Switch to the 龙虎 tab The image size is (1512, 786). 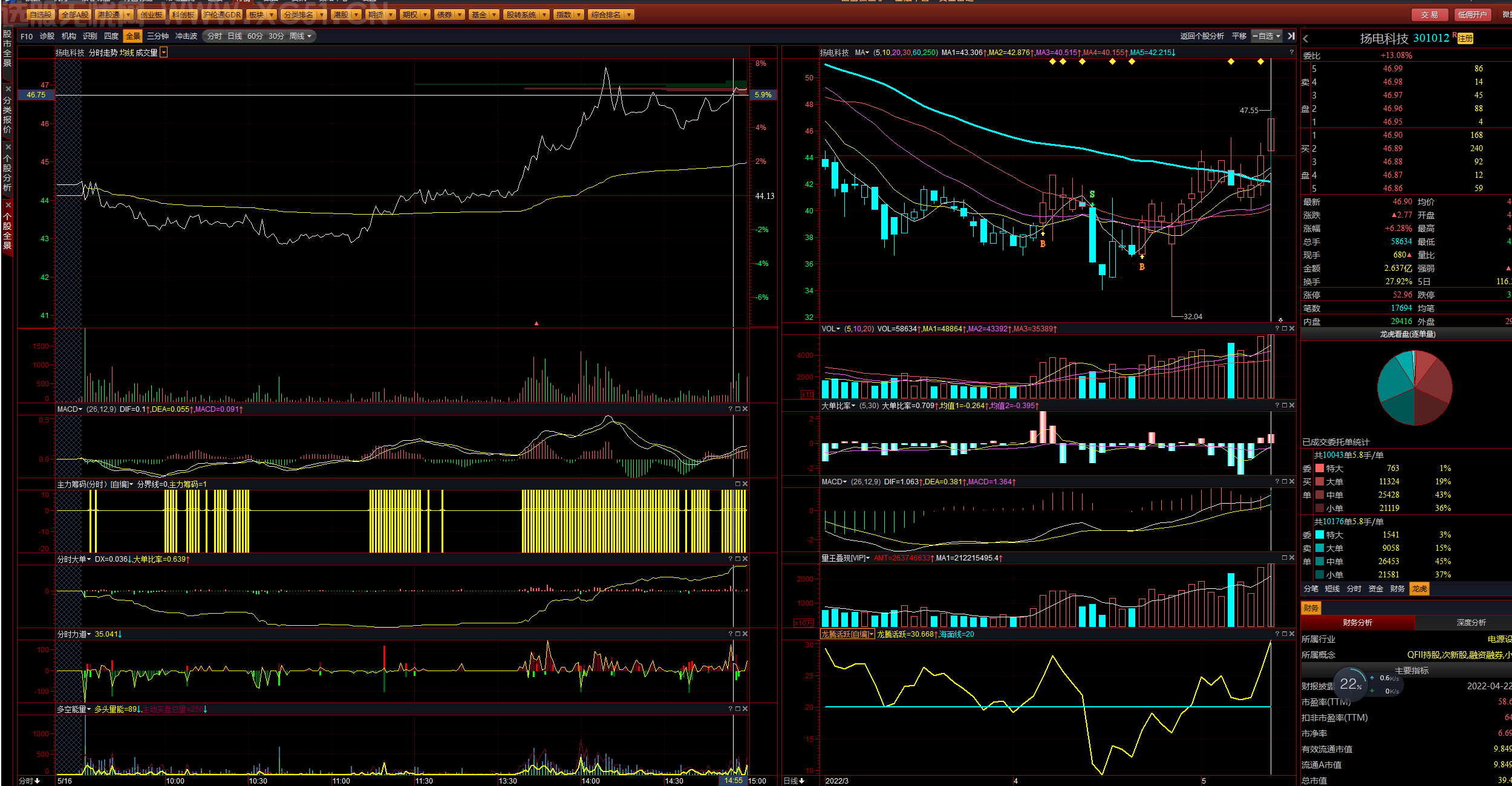(1419, 589)
